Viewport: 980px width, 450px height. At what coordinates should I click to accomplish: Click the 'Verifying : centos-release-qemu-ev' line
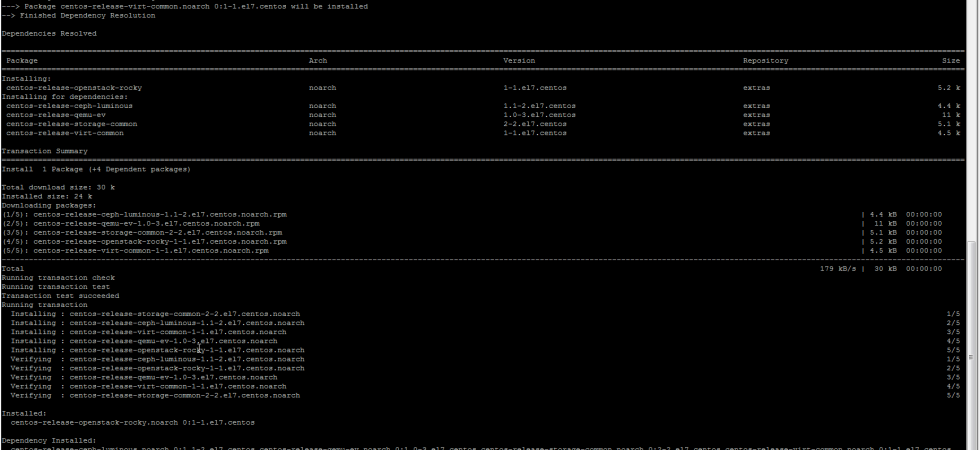click(x=144, y=378)
